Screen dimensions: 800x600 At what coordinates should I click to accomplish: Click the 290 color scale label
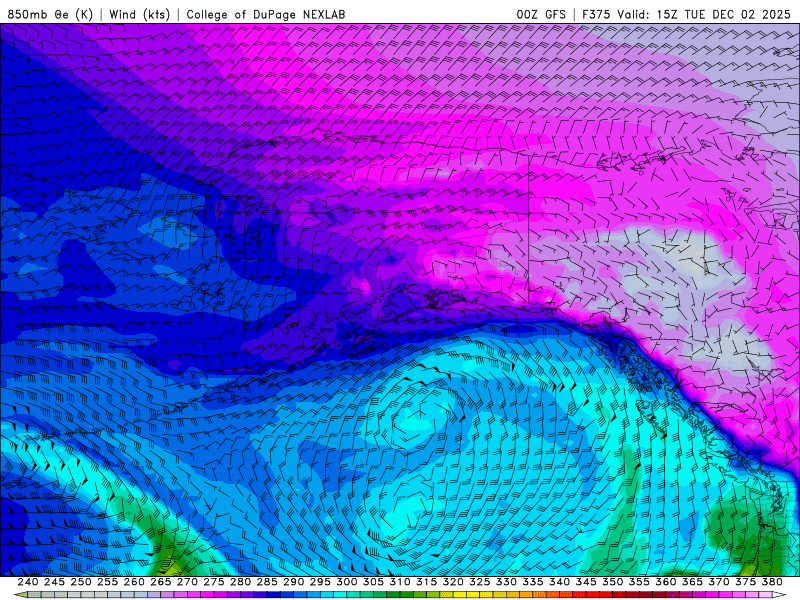point(293,582)
